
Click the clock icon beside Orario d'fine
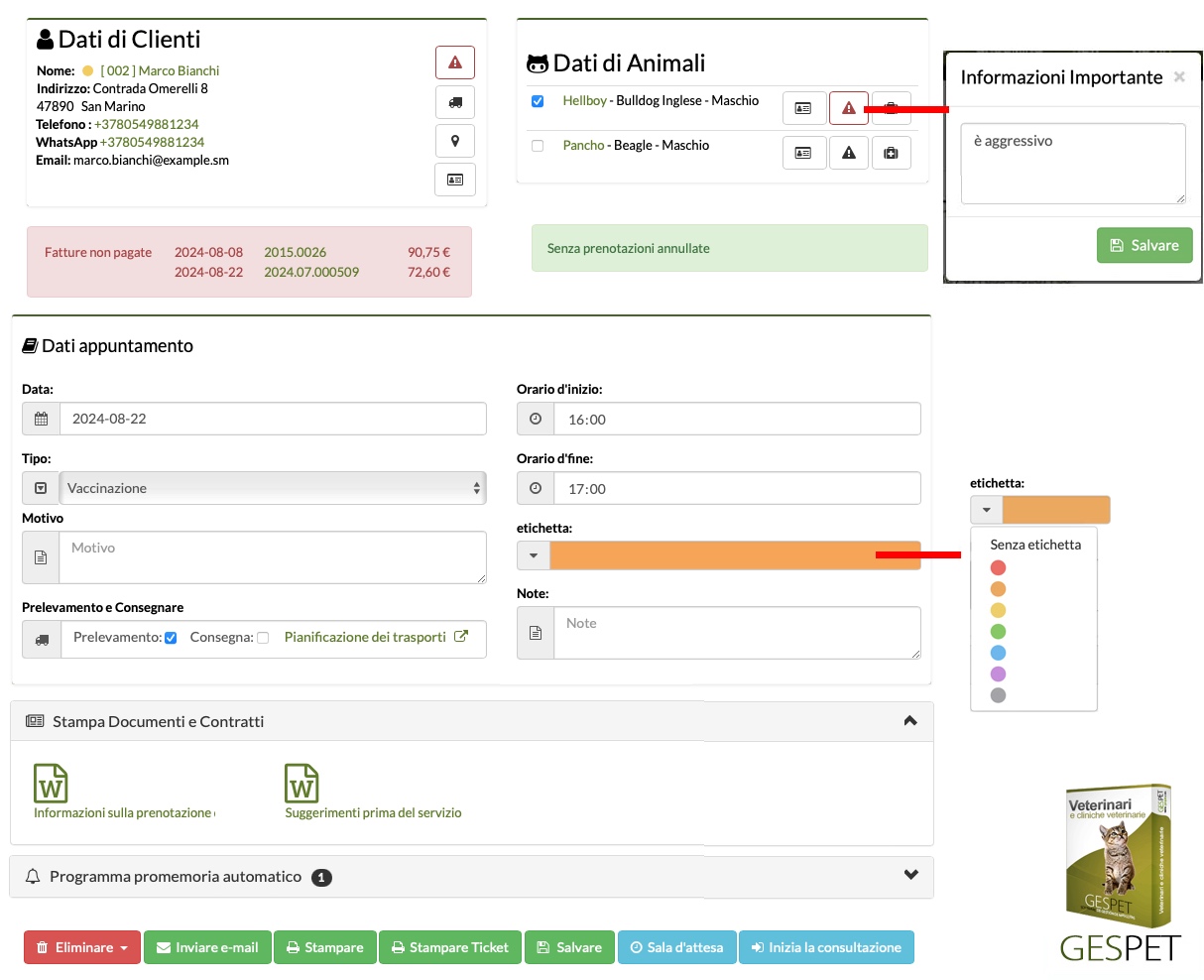click(536, 488)
